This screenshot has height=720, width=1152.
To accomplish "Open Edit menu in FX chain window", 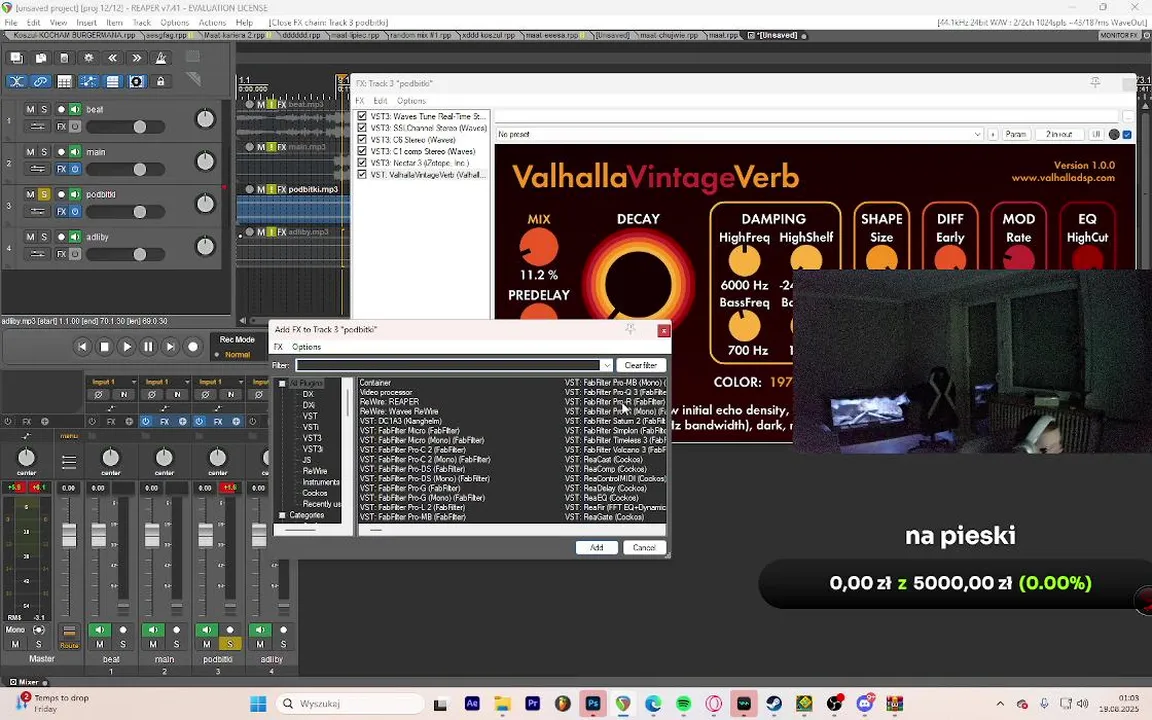I will point(380,101).
